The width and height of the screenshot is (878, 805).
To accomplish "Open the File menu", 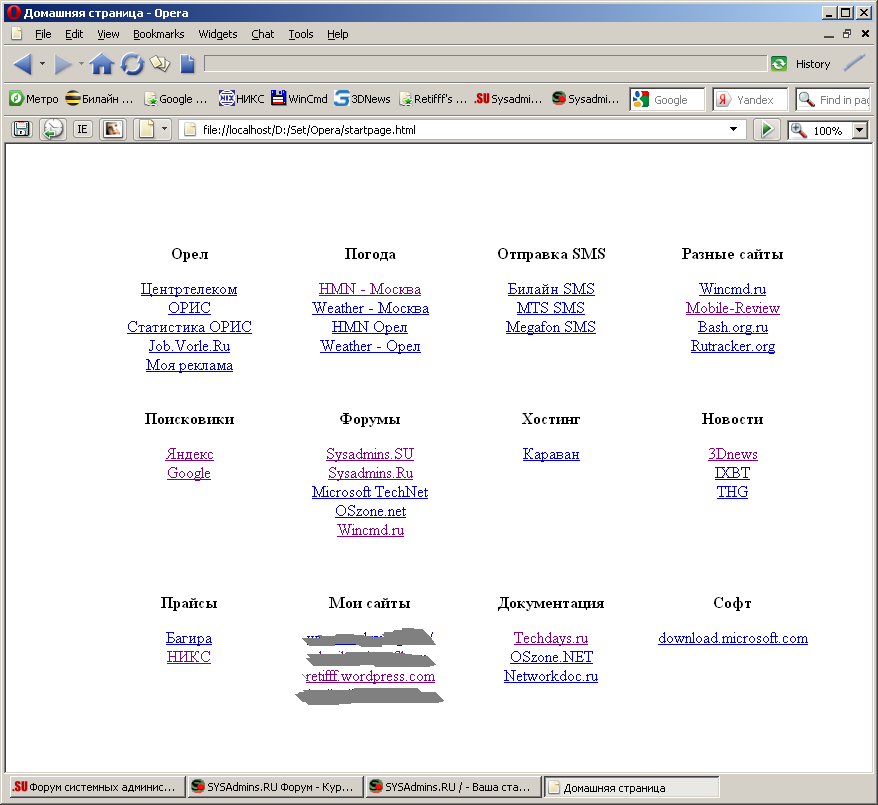I will [43, 34].
